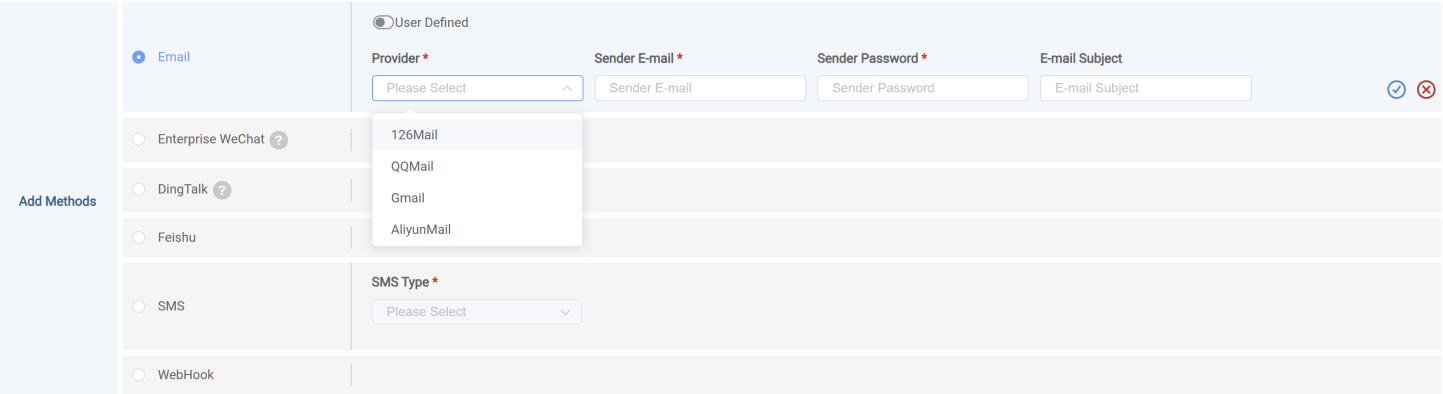Select the Enterprise WeChat radio button
The image size is (1443, 394).
(139, 139)
